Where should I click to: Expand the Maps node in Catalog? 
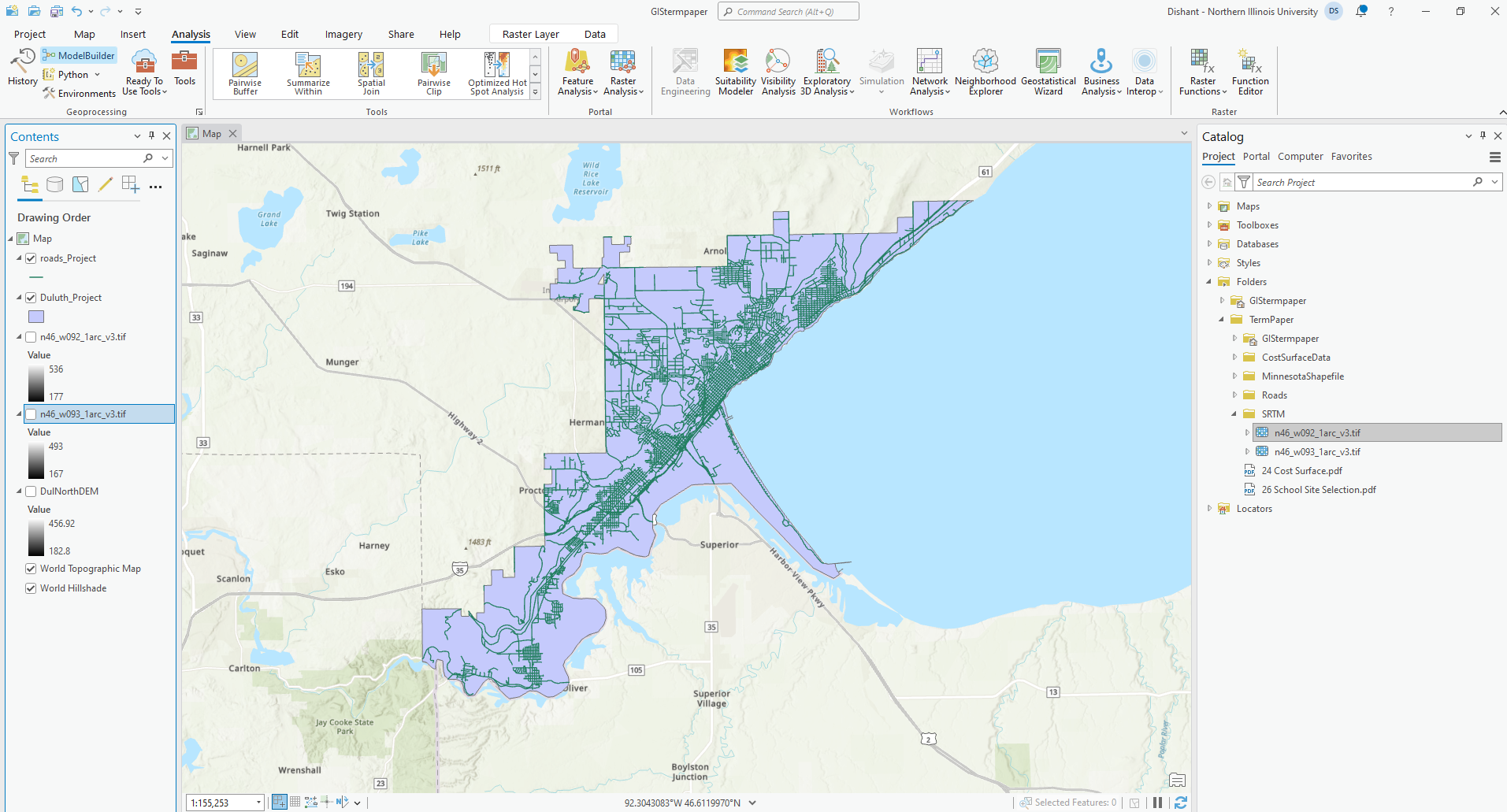click(1209, 206)
